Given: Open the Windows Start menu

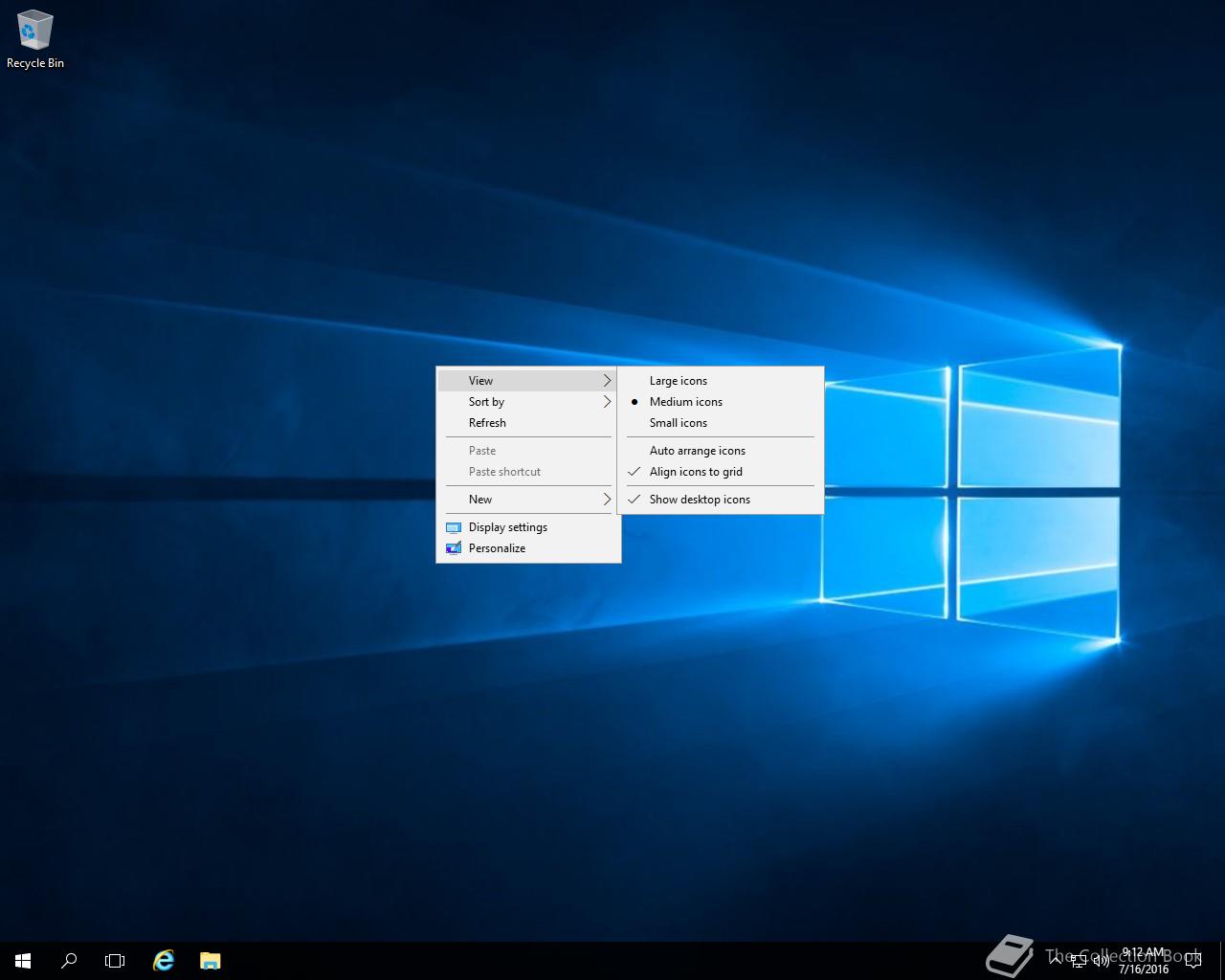Looking at the screenshot, I should point(23,960).
